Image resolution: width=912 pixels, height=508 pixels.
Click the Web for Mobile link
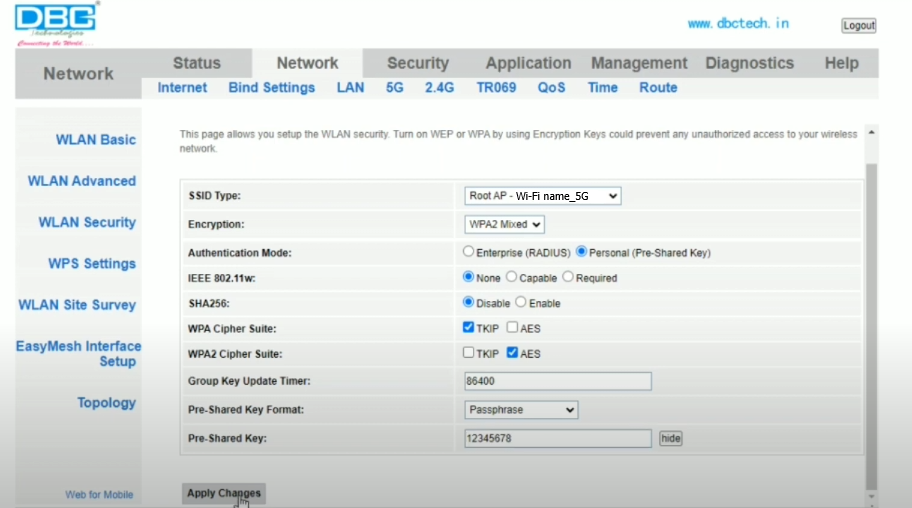[99, 495]
